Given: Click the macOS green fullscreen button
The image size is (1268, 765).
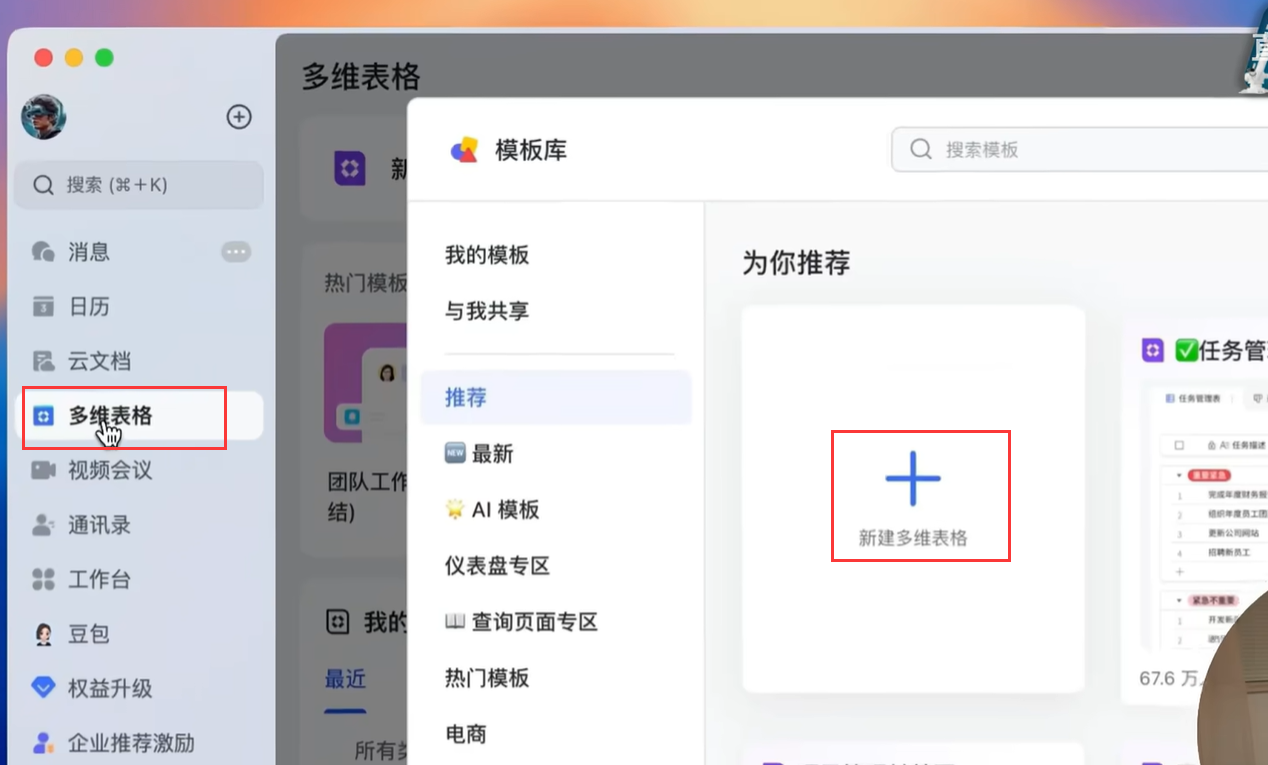Looking at the screenshot, I should pos(104,58).
